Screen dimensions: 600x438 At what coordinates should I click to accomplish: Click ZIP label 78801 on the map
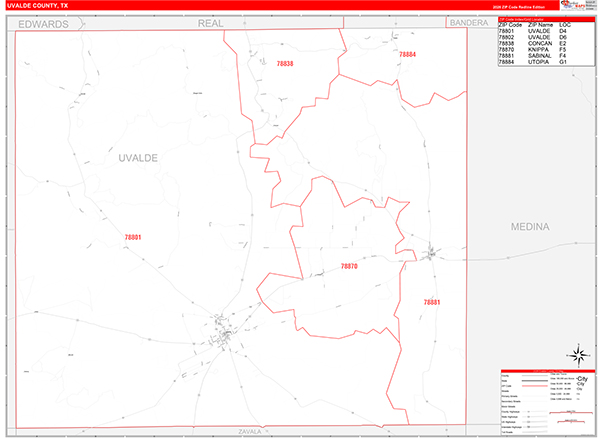pos(133,237)
